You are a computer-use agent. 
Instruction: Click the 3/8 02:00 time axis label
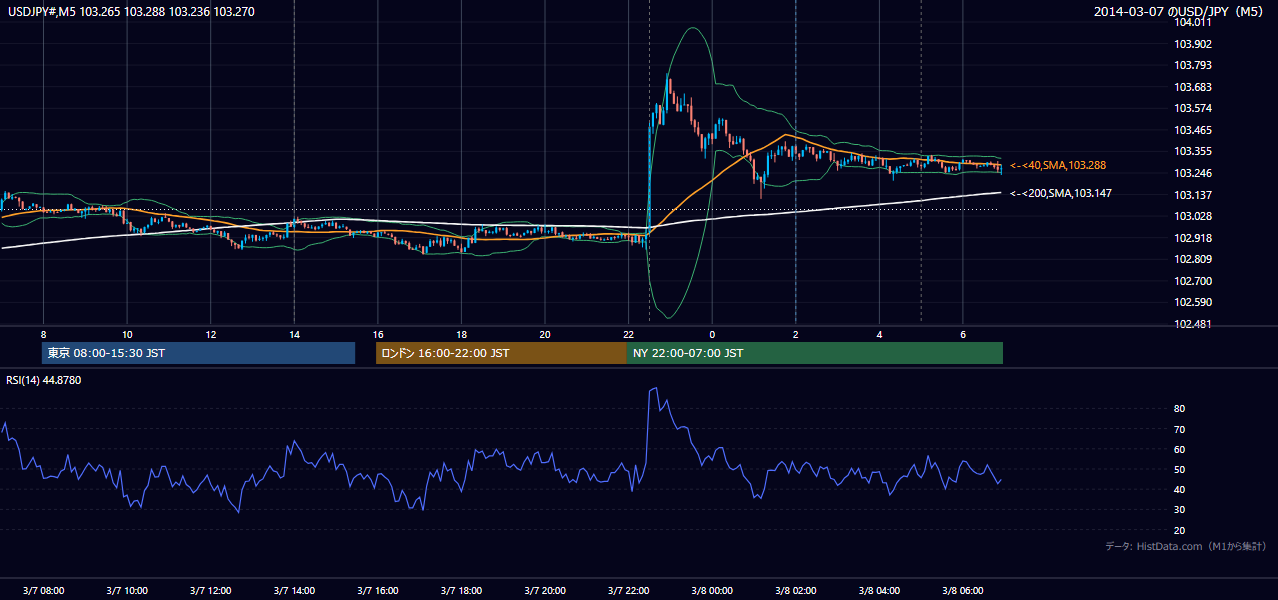pyautogui.click(x=795, y=591)
